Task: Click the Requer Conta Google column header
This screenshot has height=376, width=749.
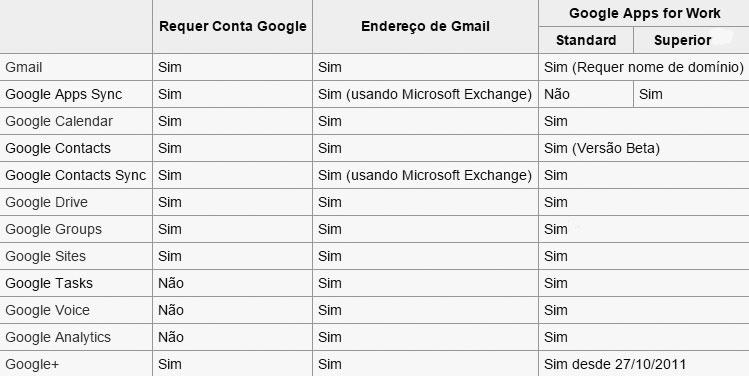Action: [233, 26]
